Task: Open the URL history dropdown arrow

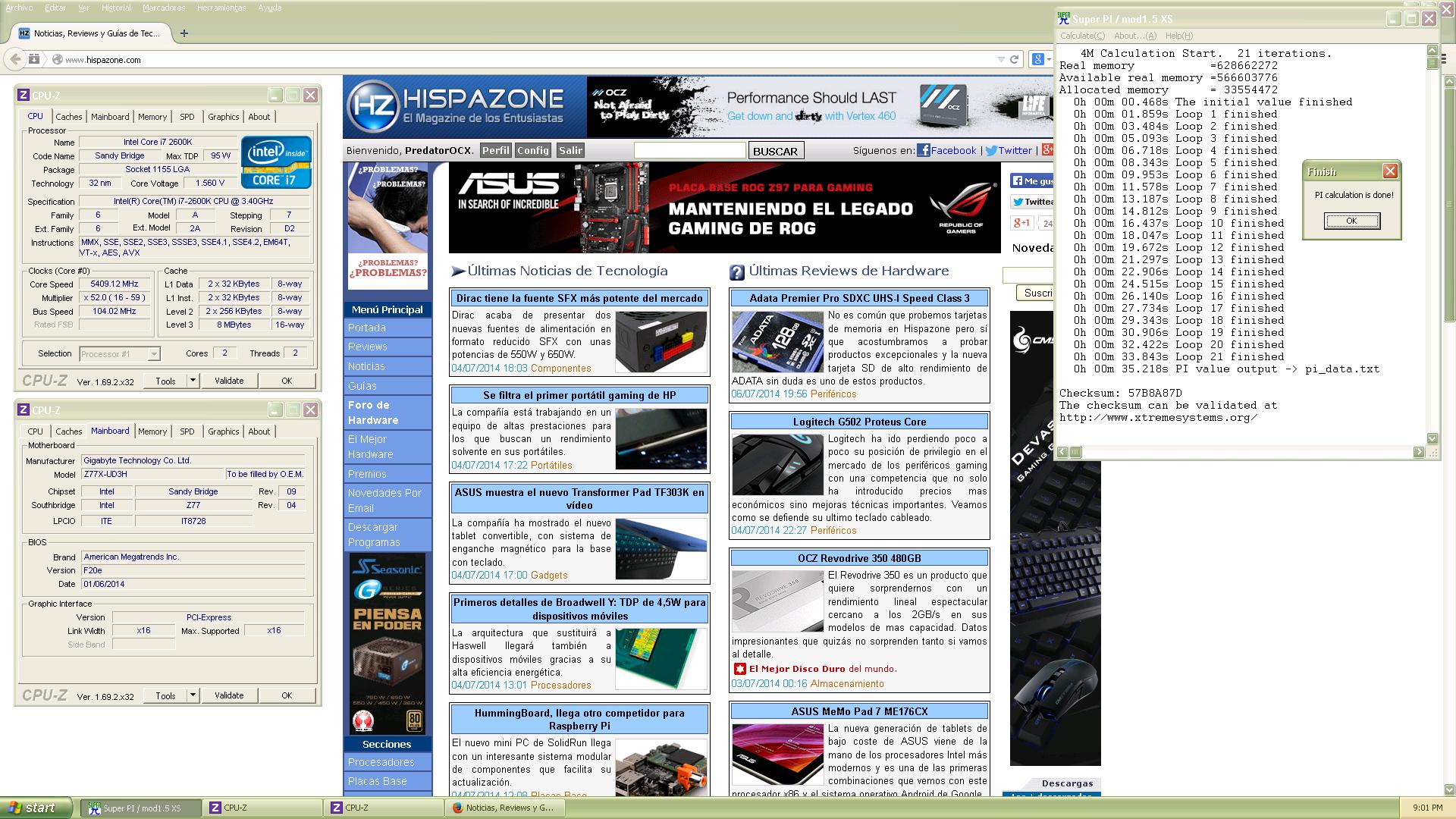Action: tap(1001, 59)
